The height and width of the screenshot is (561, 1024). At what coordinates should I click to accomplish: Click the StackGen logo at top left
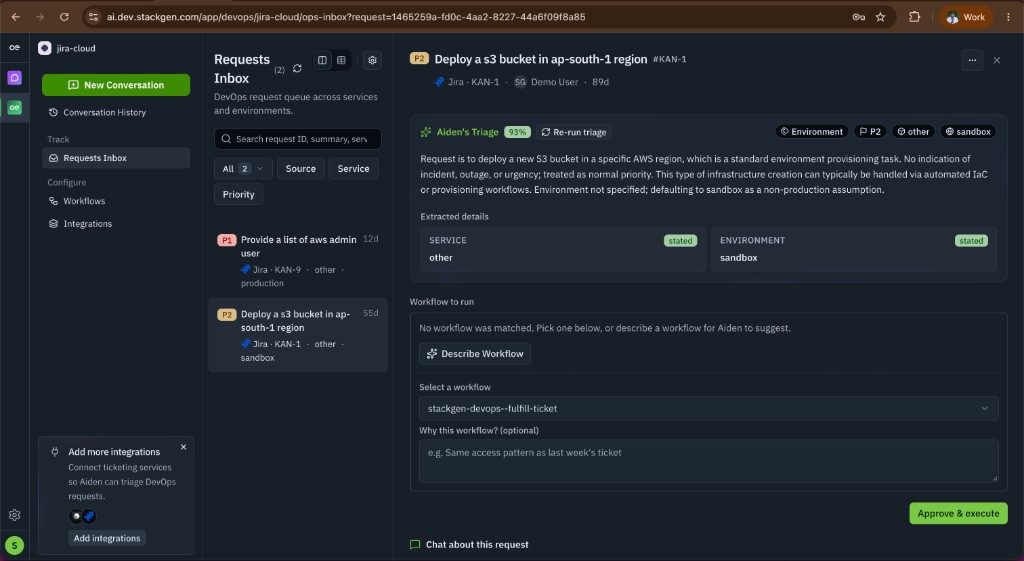click(x=14, y=47)
